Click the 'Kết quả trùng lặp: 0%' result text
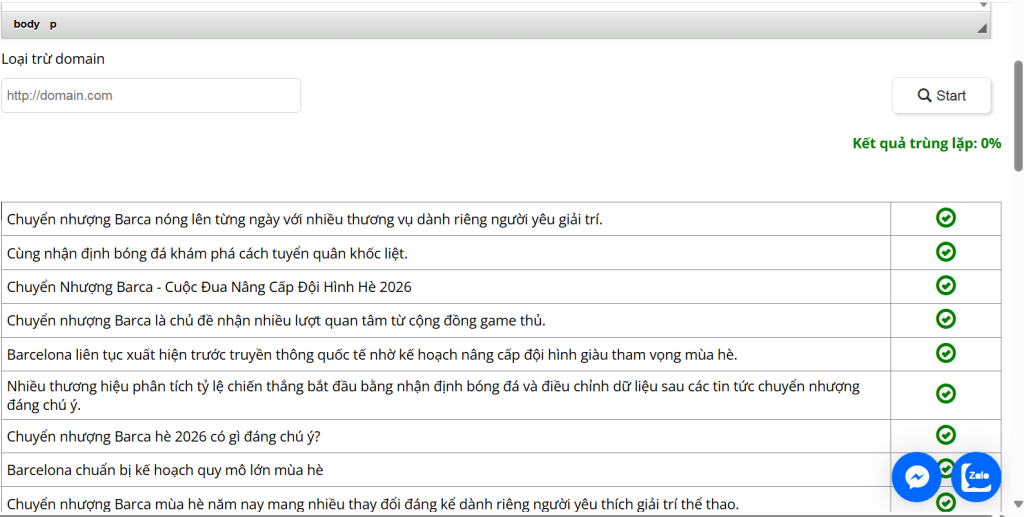 click(927, 144)
